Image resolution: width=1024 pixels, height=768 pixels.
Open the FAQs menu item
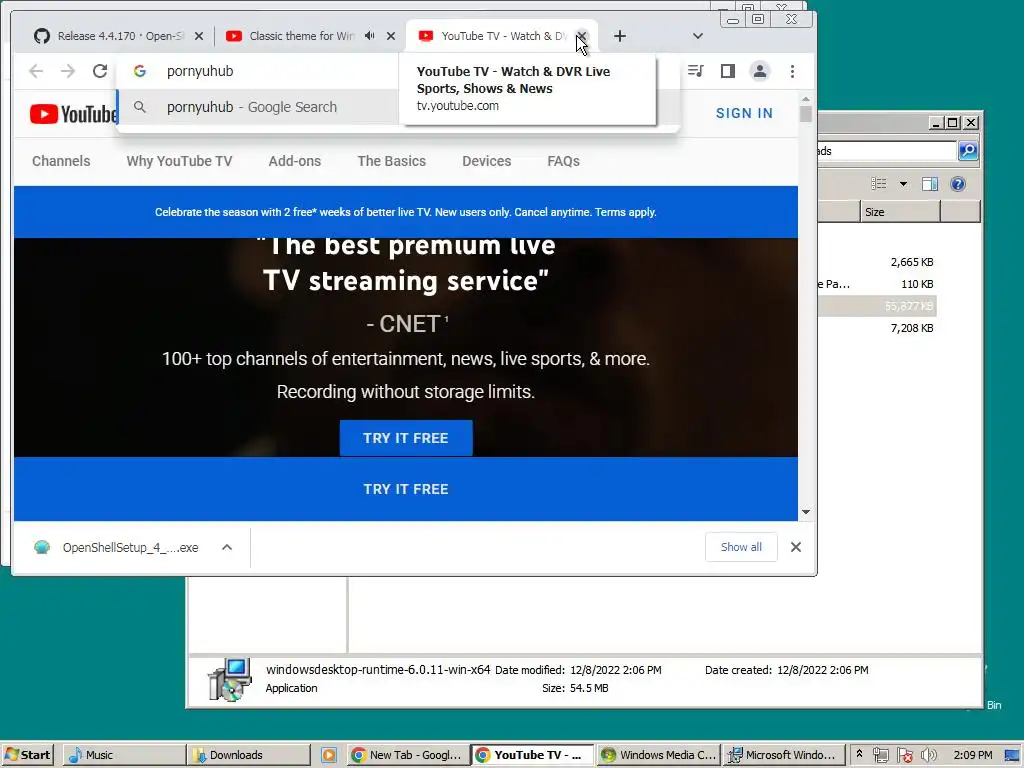point(563,161)
